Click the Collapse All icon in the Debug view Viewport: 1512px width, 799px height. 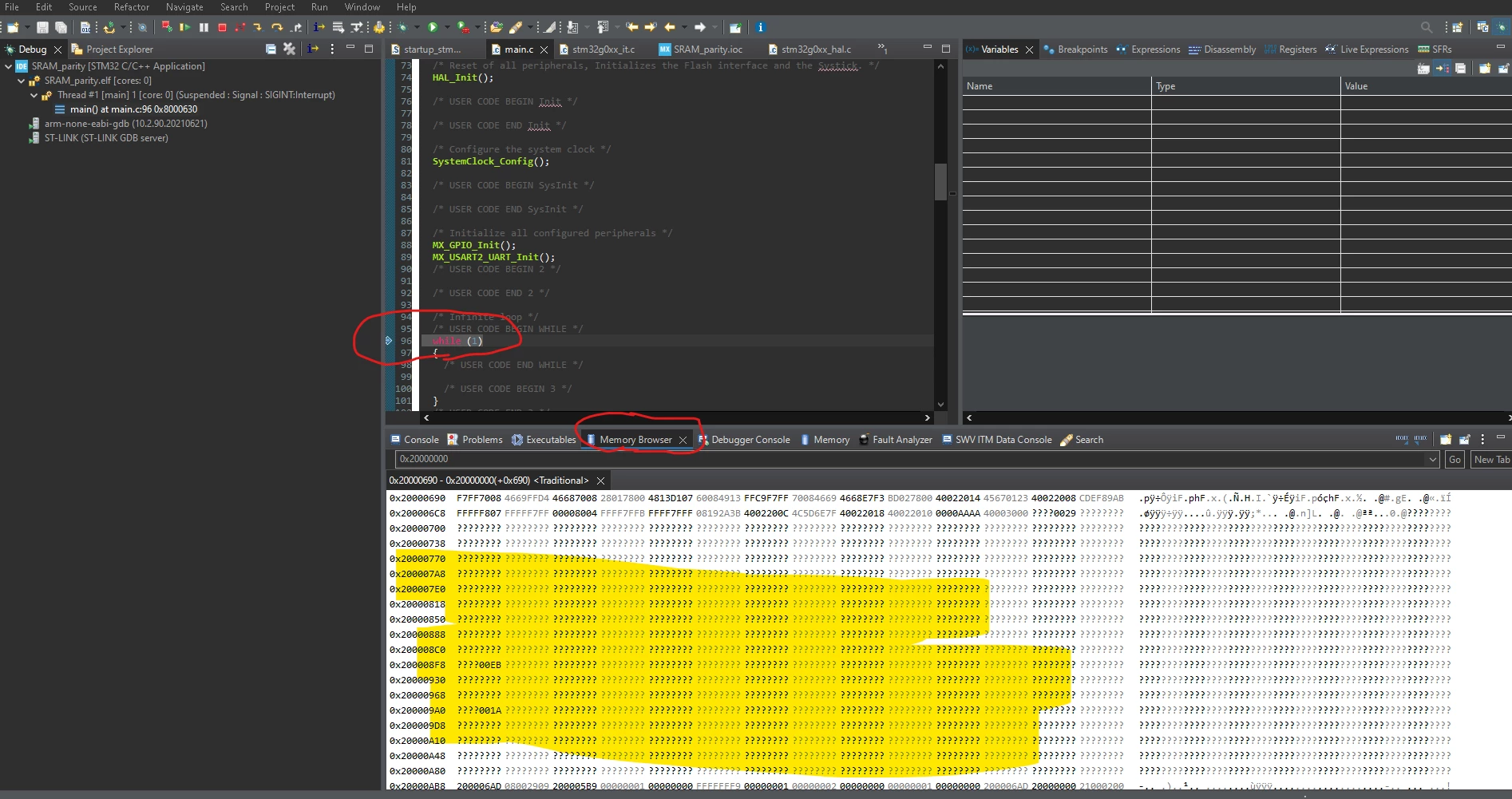(x=271, y=49)
